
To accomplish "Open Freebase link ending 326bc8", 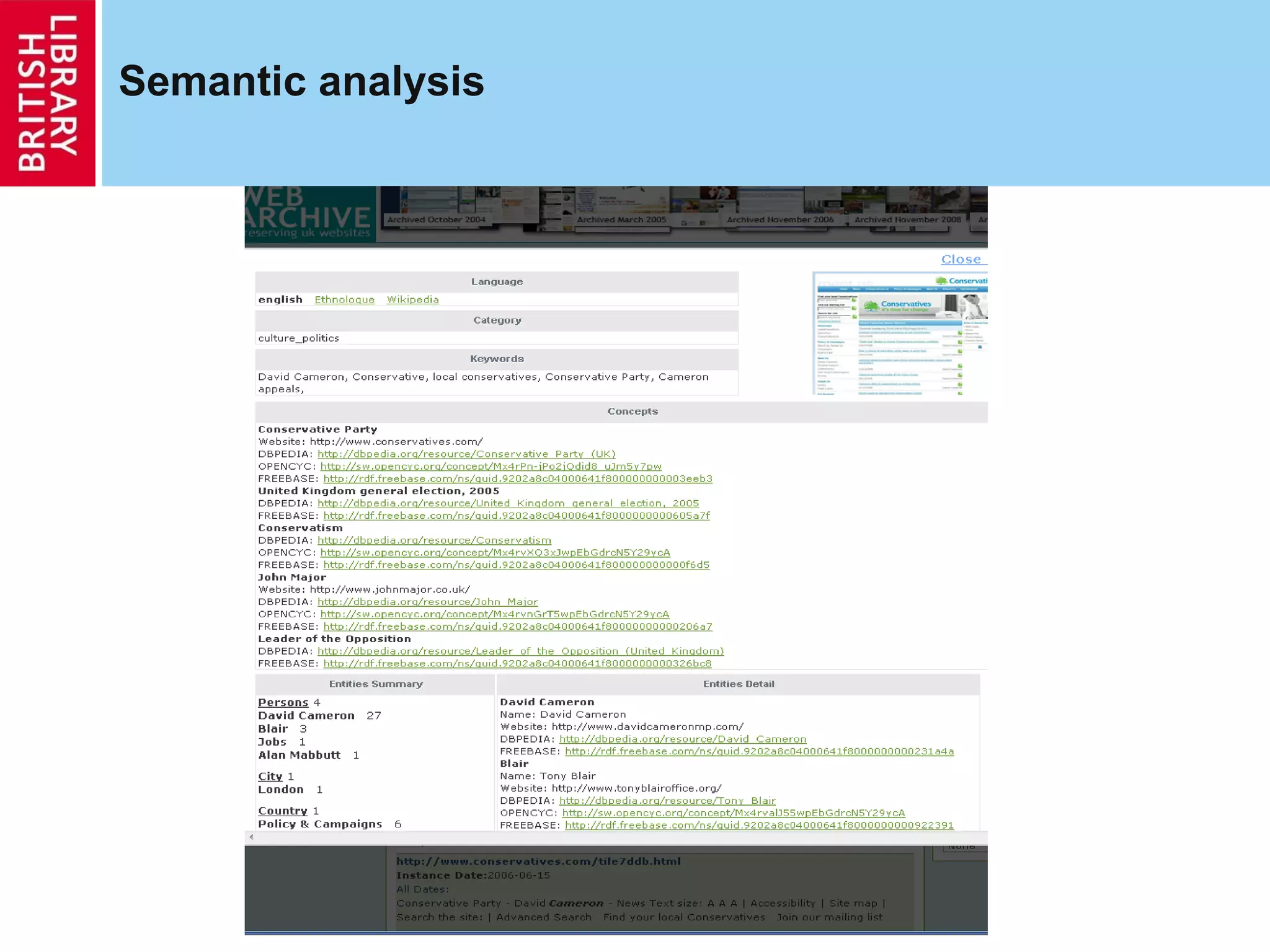I will (x=517, y=664).
